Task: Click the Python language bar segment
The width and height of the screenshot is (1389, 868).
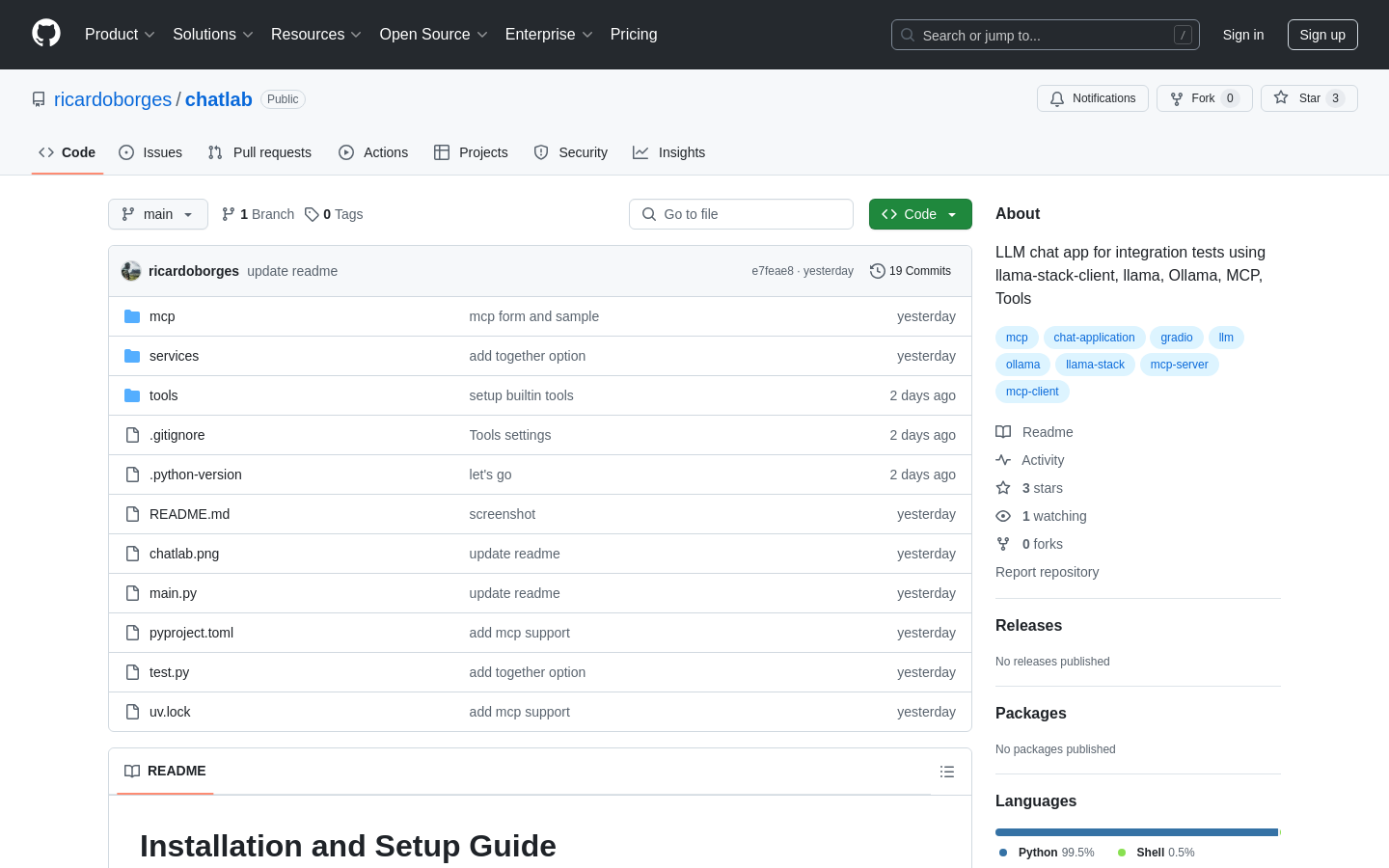Action: pyautogui.click(x=1136, y=832)
